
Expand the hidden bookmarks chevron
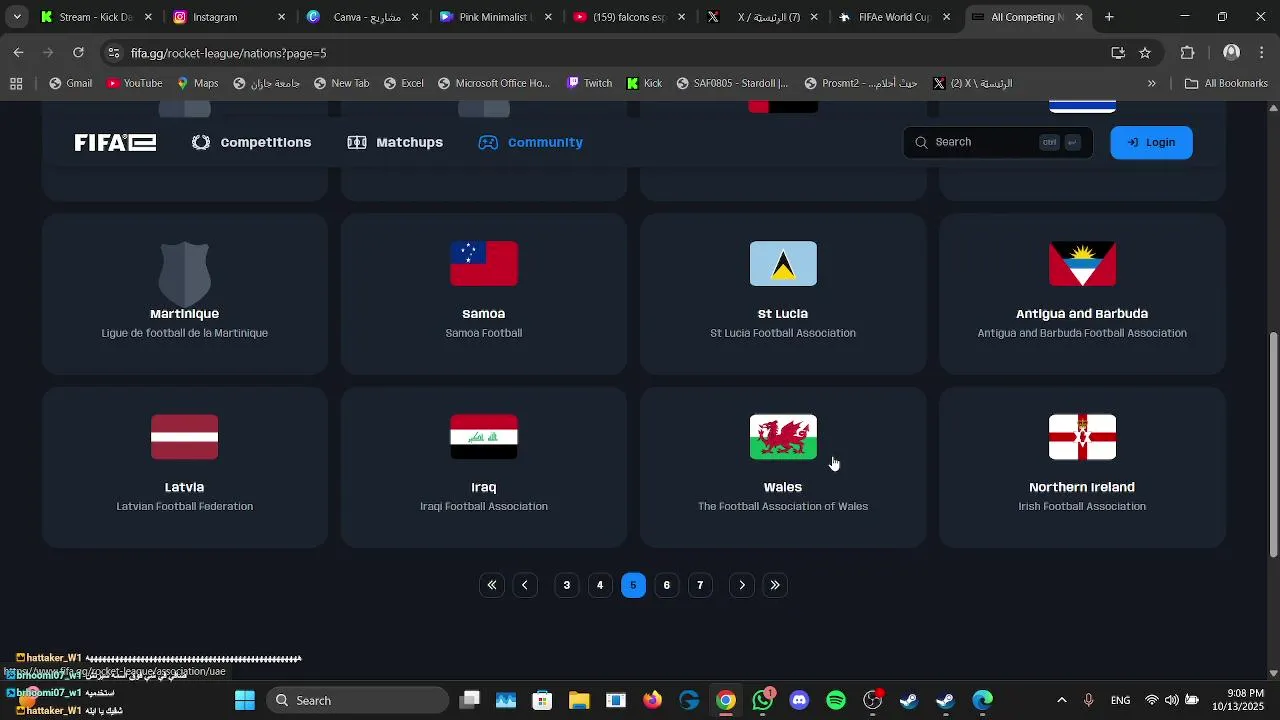[1152, 84]
